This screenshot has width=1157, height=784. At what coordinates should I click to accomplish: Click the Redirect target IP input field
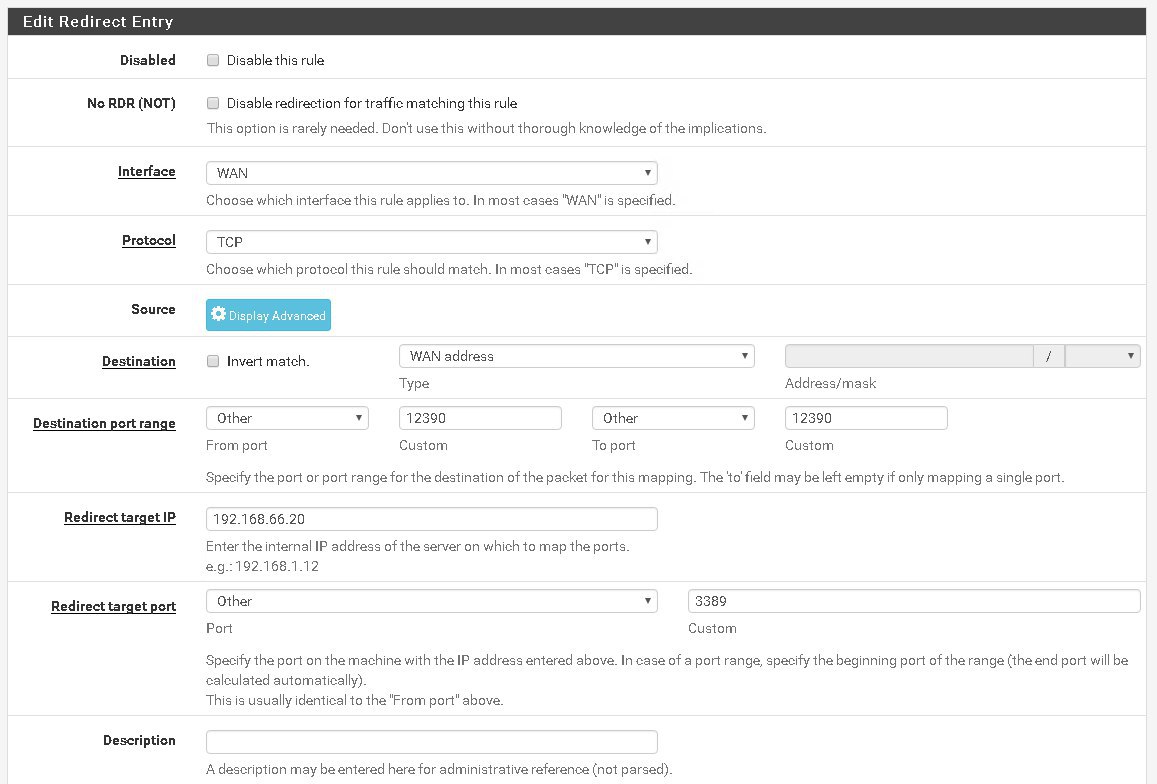tap(432, 519)
